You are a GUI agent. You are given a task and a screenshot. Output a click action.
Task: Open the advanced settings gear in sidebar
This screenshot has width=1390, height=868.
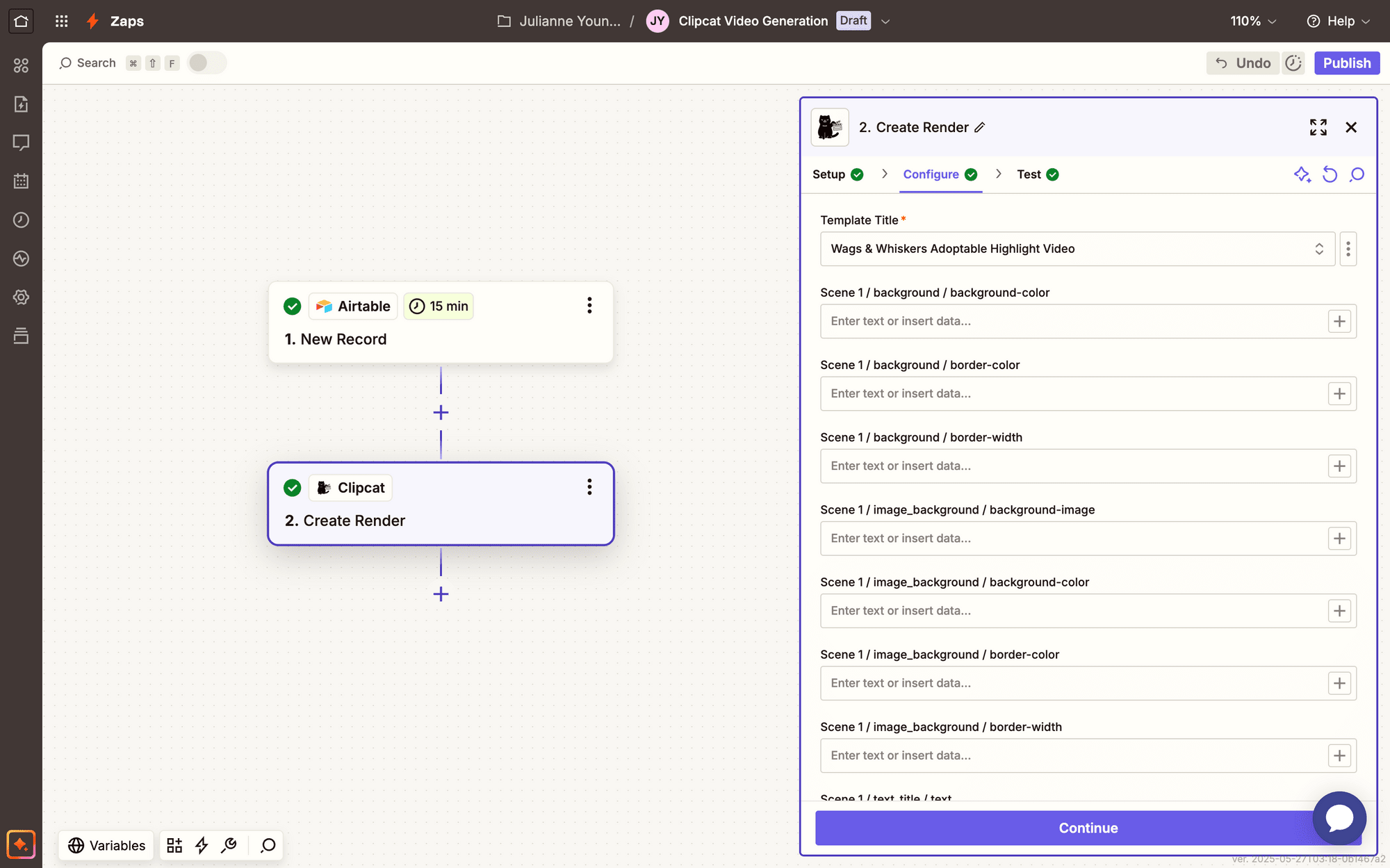(x=21, y=297)
